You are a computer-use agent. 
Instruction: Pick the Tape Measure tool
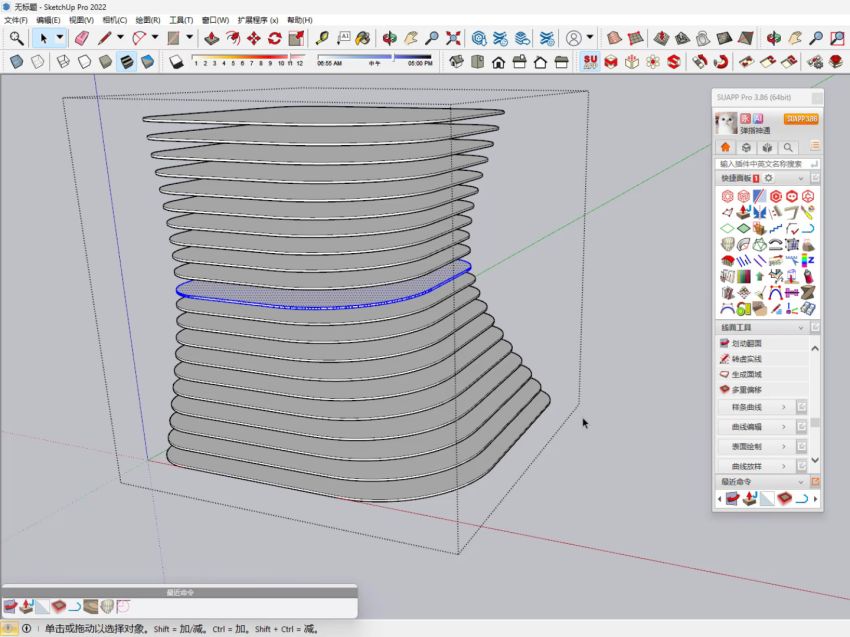[322, 38]
